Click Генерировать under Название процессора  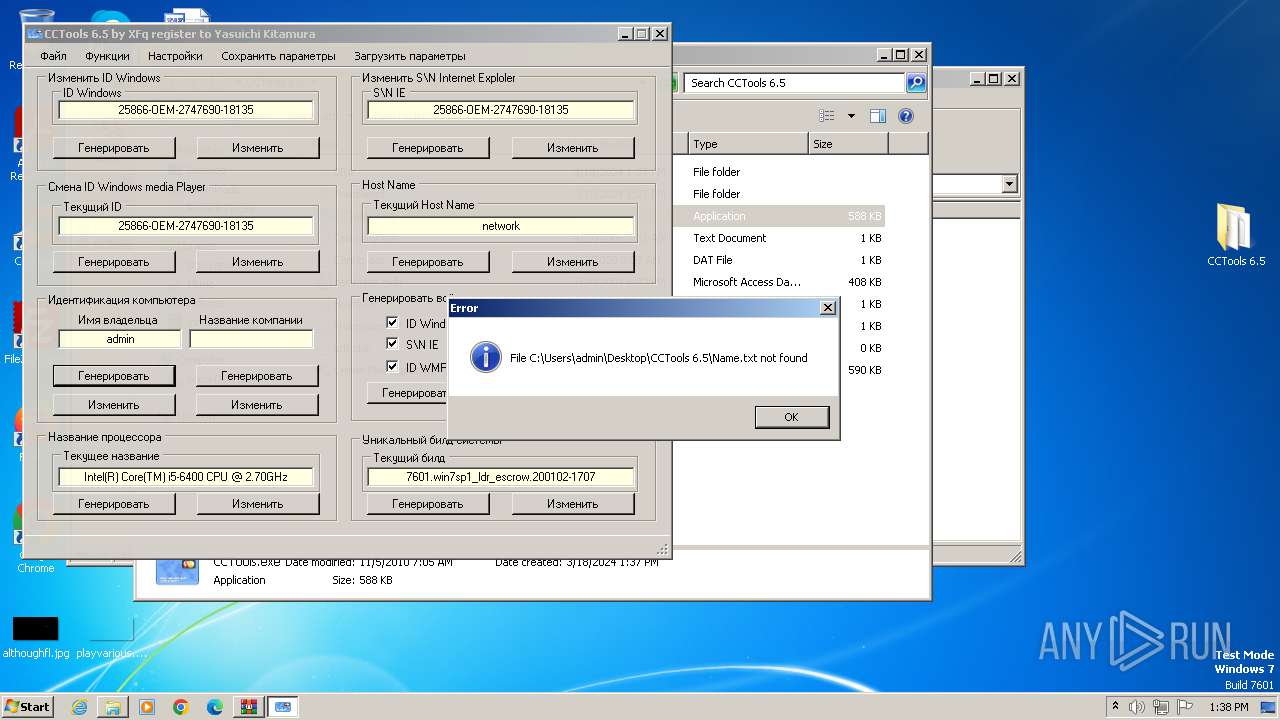pyautogui.click(x=114, y=504)
